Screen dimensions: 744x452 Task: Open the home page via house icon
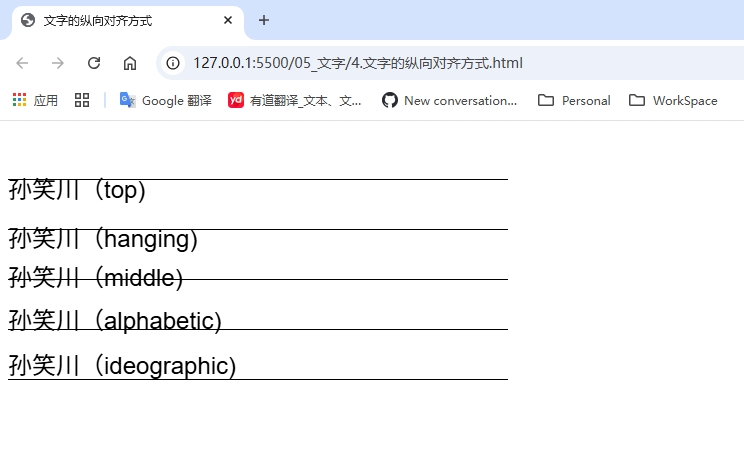point(130,63)
